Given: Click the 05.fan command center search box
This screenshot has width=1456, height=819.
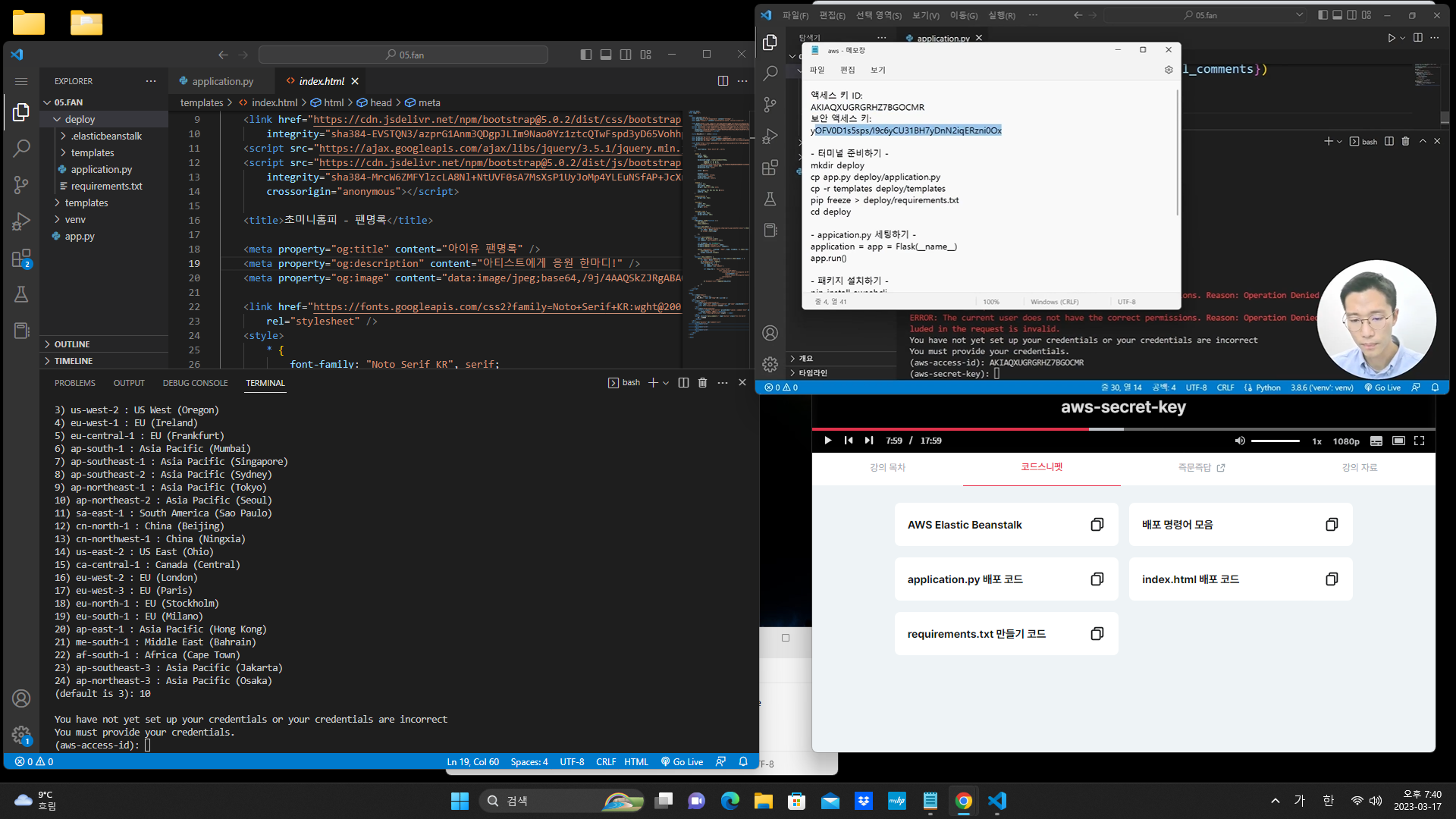Looking at the screenshot, I should [x=403, y=55].
